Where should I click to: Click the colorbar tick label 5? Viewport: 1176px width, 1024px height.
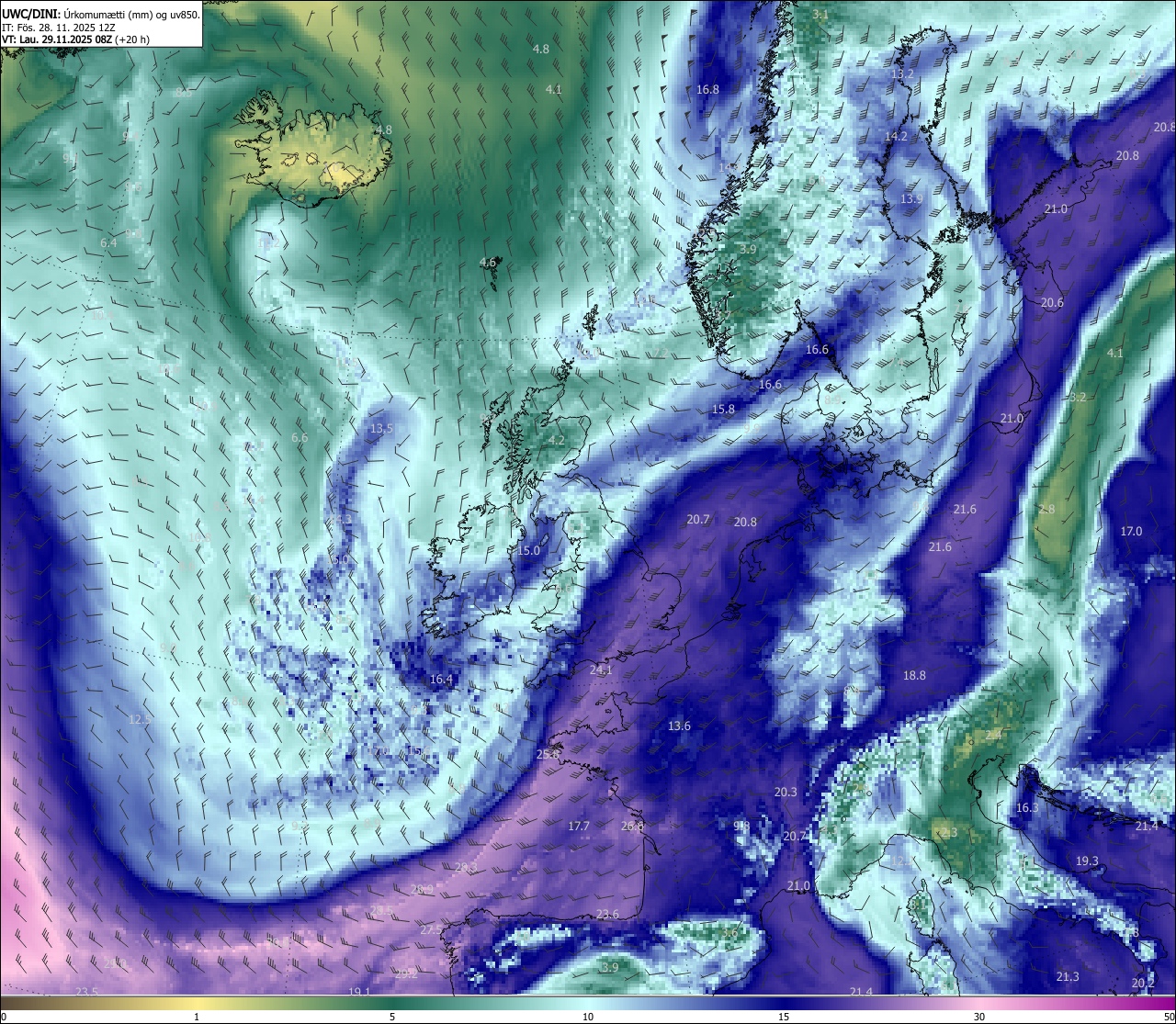(392, 1017)
